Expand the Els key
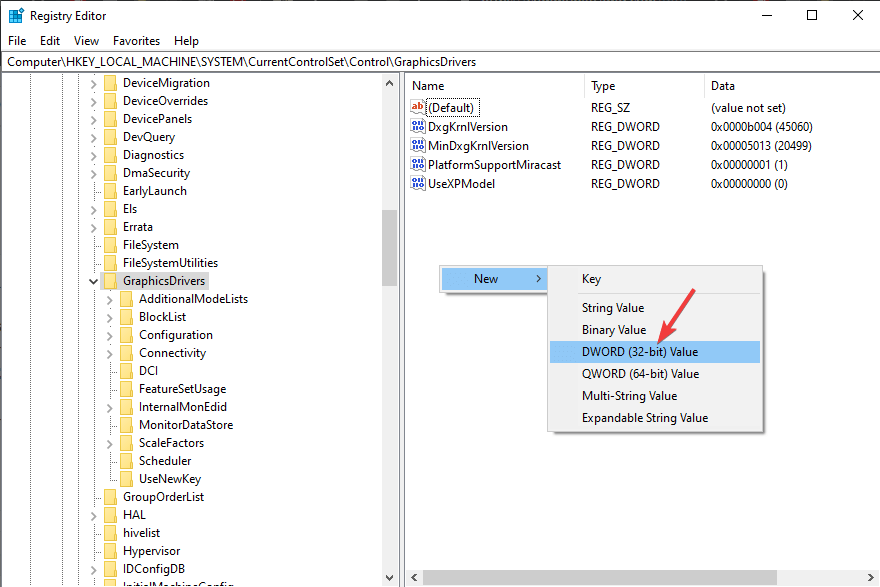 point(94,209)
